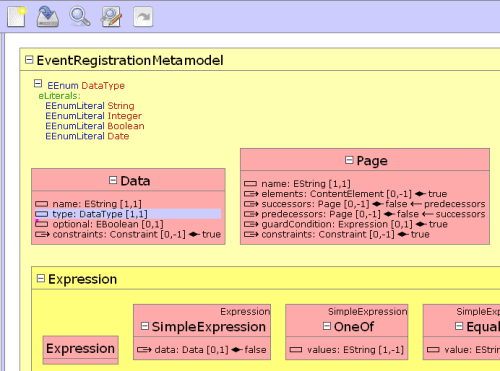Select EEnumLiteral Boolean
This screenshot has width=500, height=371.
[95, 126]
